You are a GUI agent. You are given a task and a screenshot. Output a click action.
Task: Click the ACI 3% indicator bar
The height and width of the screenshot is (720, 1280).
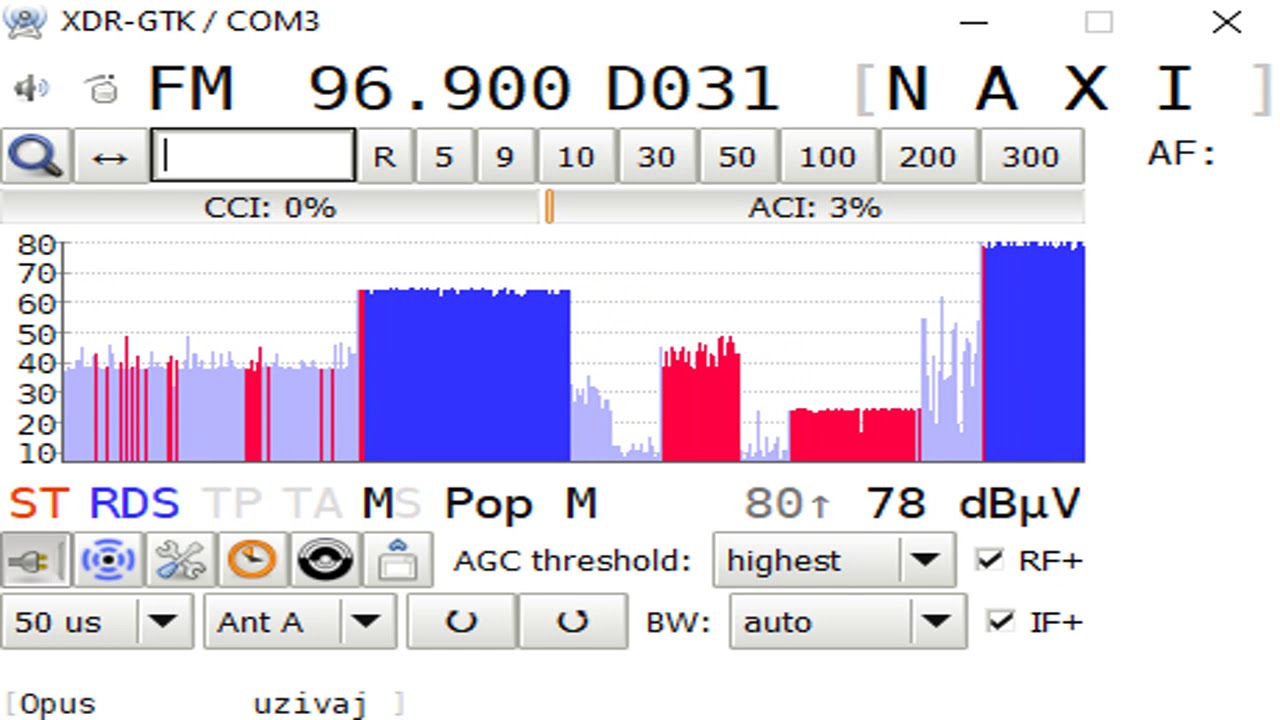(815, 208)
